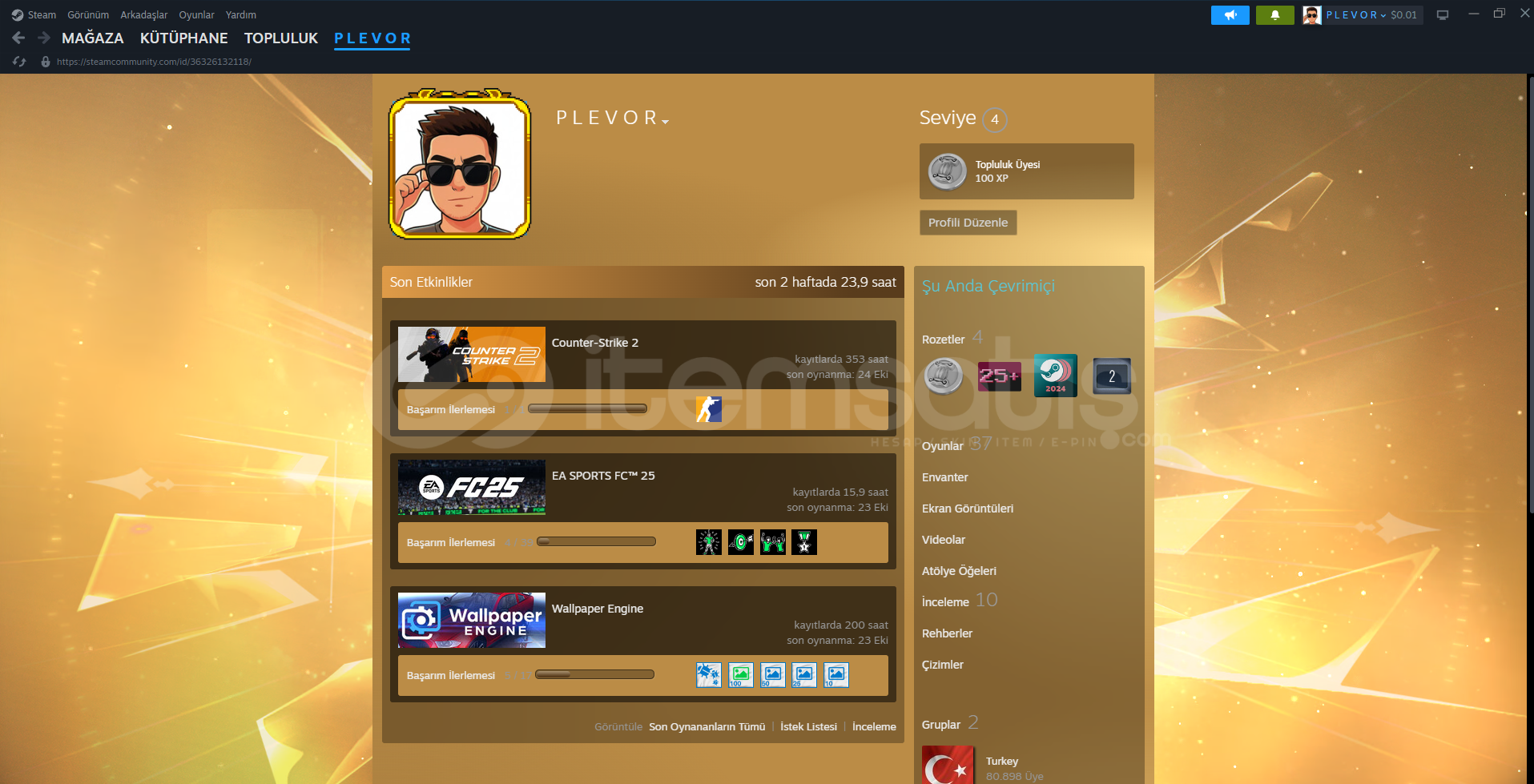Image resolution: width=1534 pixels, height=784 pixels.
Task: Open the Videolar link
Action: pyautogui.click(x=944, y=540)
